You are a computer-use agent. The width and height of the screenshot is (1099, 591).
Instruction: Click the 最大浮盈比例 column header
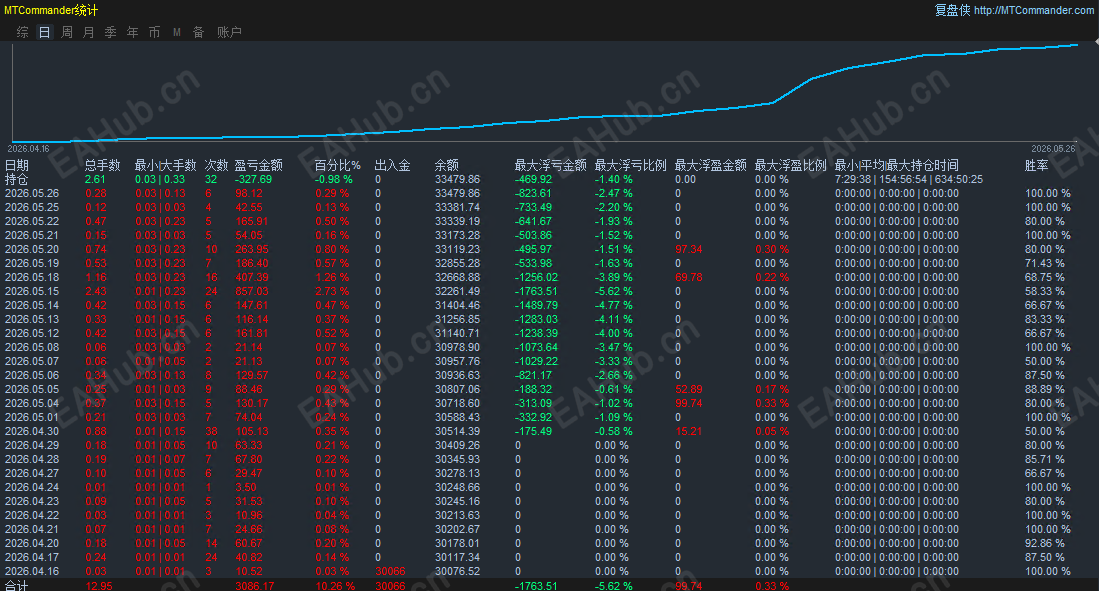pyautogui.click(x=791, y=165)
